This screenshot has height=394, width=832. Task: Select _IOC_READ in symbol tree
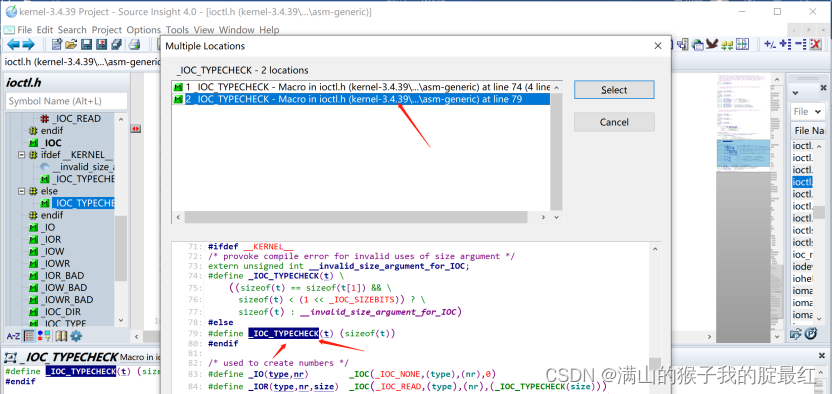pyautogui.click(x=76, y=119)
